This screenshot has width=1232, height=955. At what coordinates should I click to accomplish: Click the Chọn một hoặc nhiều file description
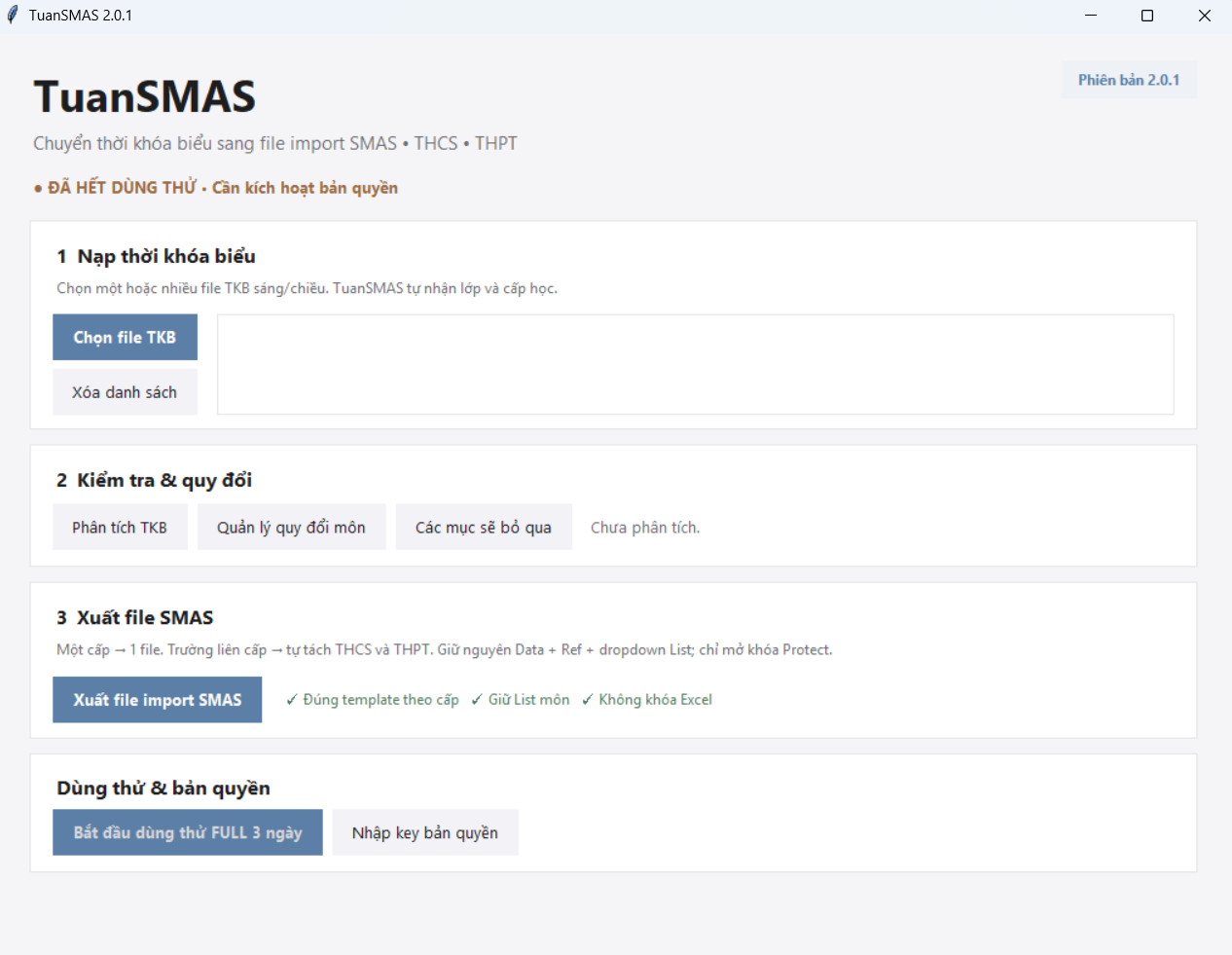(307, 288)
